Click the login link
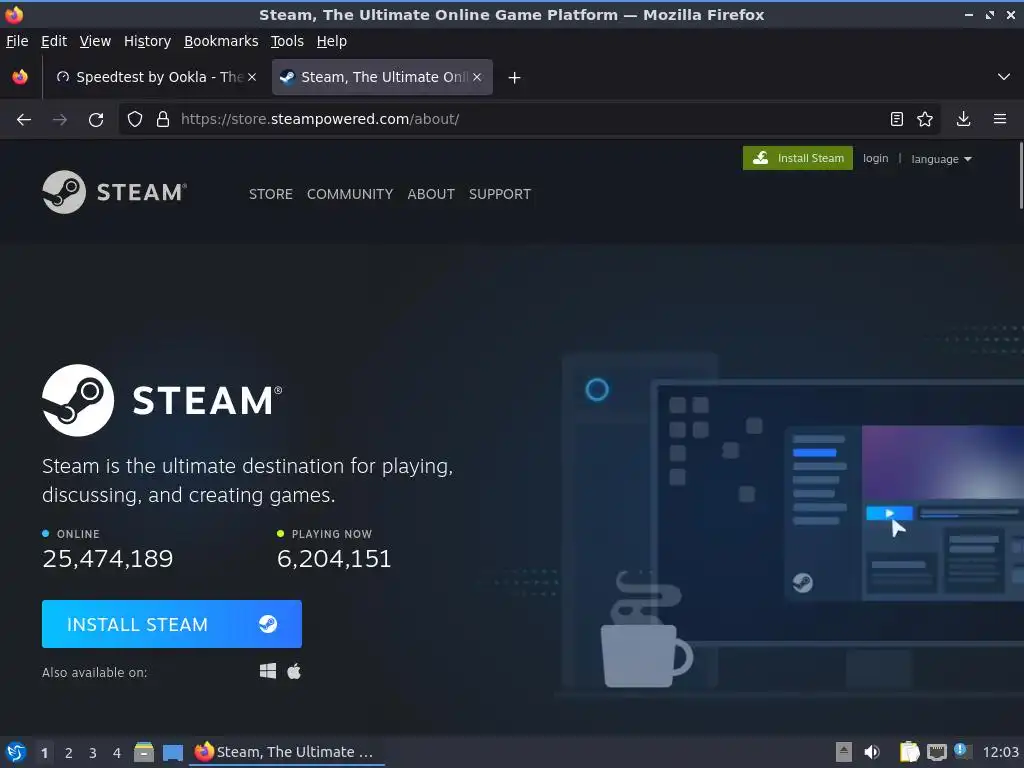The height and width of the screenshot is (768, 1024). [875, 158]
